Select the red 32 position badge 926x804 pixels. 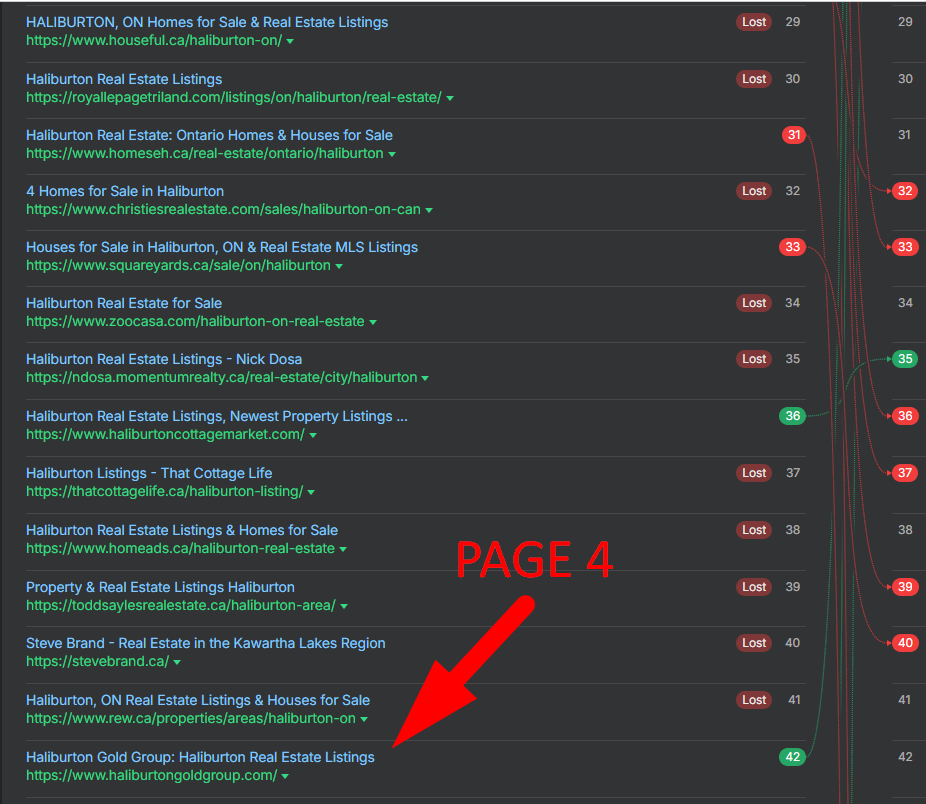[x=905, y=191]
